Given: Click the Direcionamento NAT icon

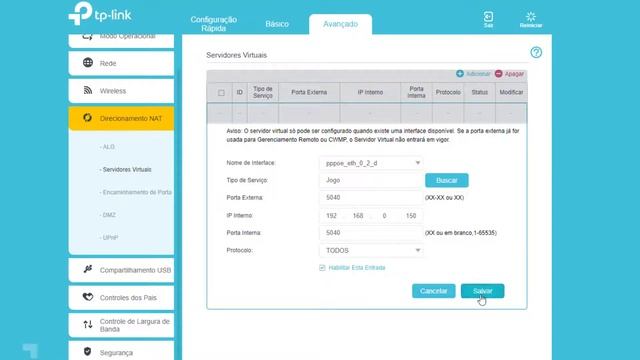Looking at the screenshot, I should coord(87,118).
